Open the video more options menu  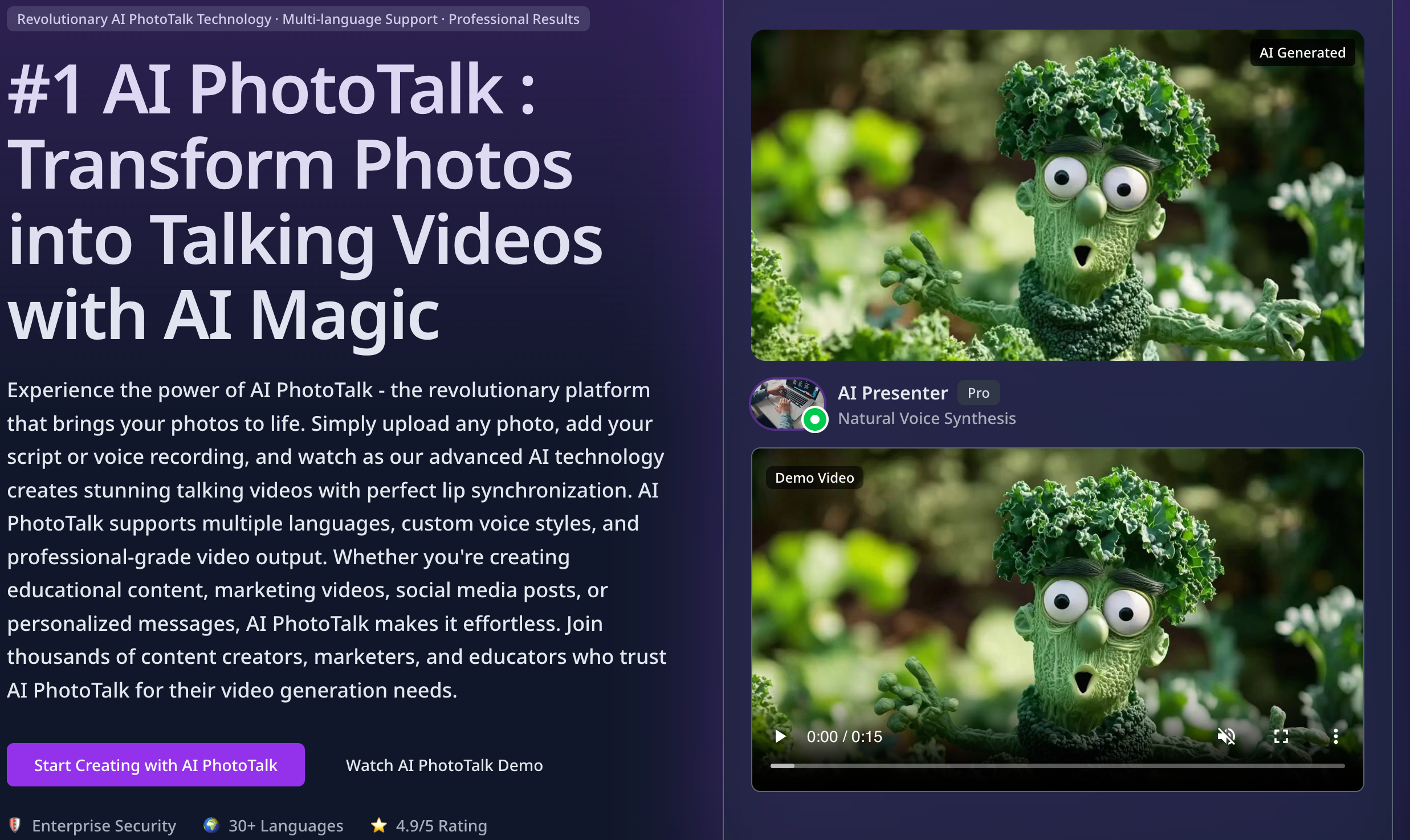coord(1335,736)
